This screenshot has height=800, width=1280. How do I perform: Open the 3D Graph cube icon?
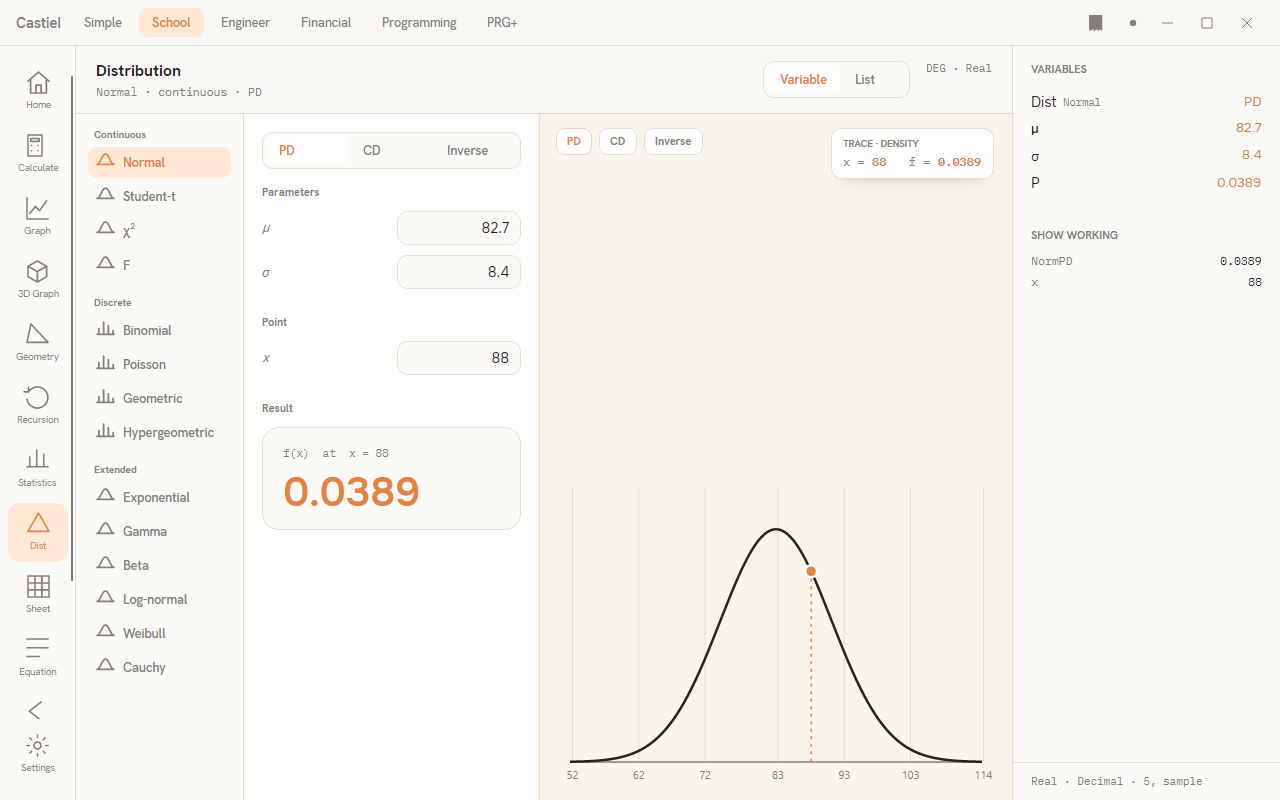coord(38,279)
